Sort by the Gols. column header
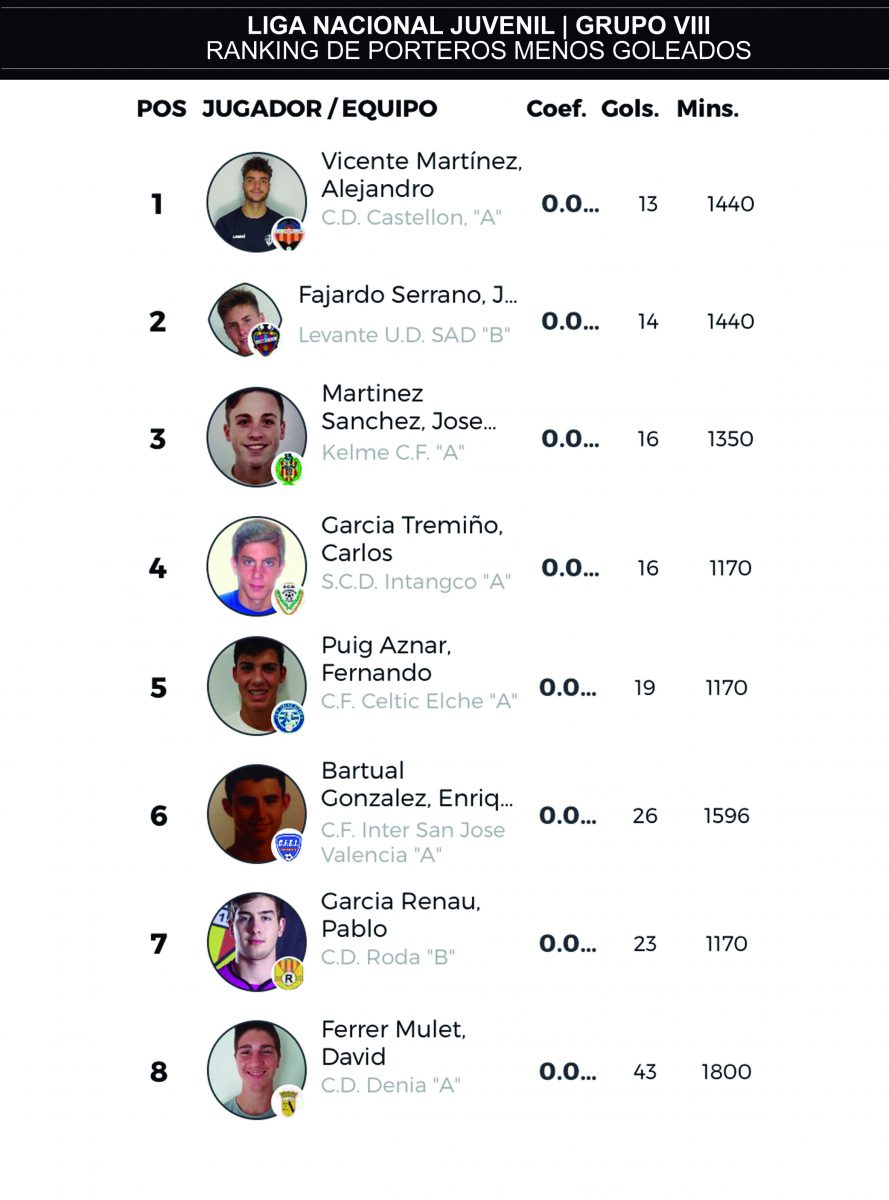The height and width of the screenshot is (1200, 889). pos(630,110)
